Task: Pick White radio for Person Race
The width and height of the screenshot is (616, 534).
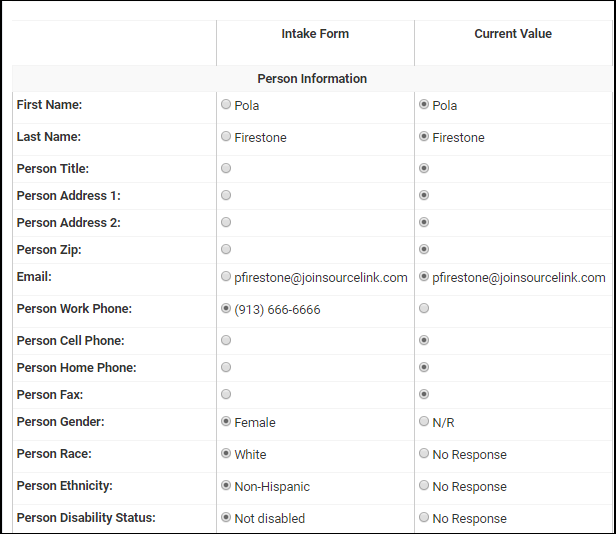Action: coord(226,453)
